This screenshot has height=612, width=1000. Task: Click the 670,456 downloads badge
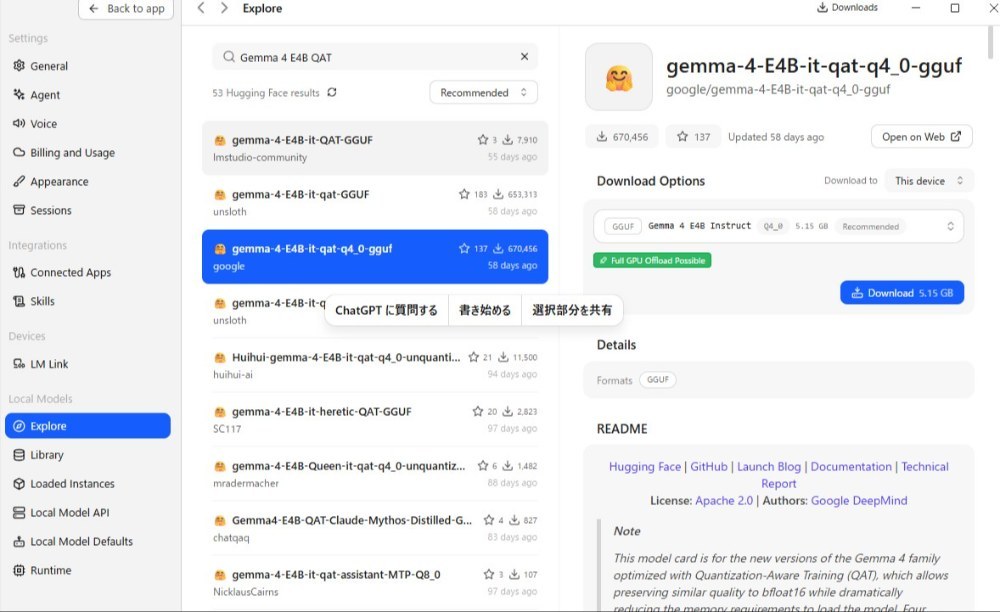[x=622, y=136]
